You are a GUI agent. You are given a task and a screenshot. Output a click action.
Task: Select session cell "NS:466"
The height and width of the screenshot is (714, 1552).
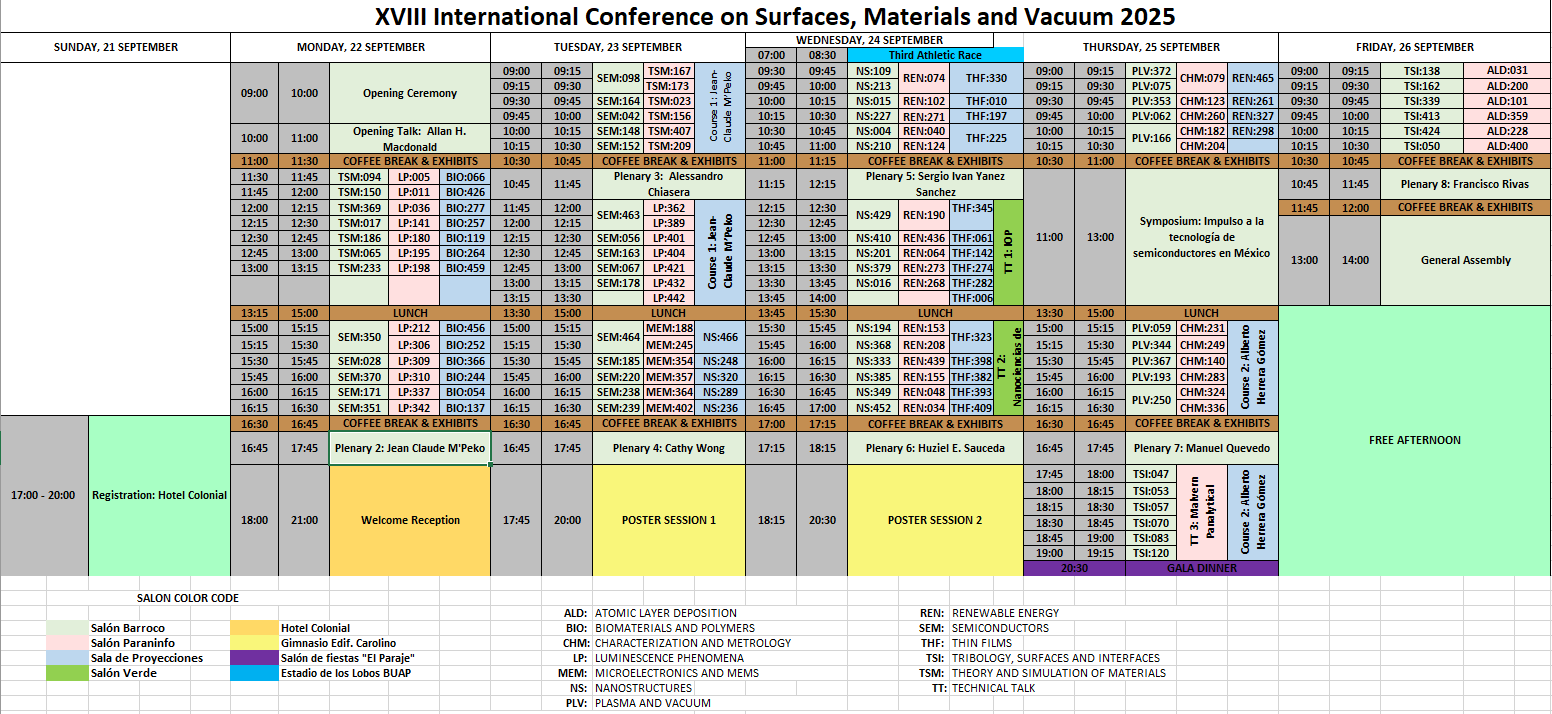click(x=720, y=337)
